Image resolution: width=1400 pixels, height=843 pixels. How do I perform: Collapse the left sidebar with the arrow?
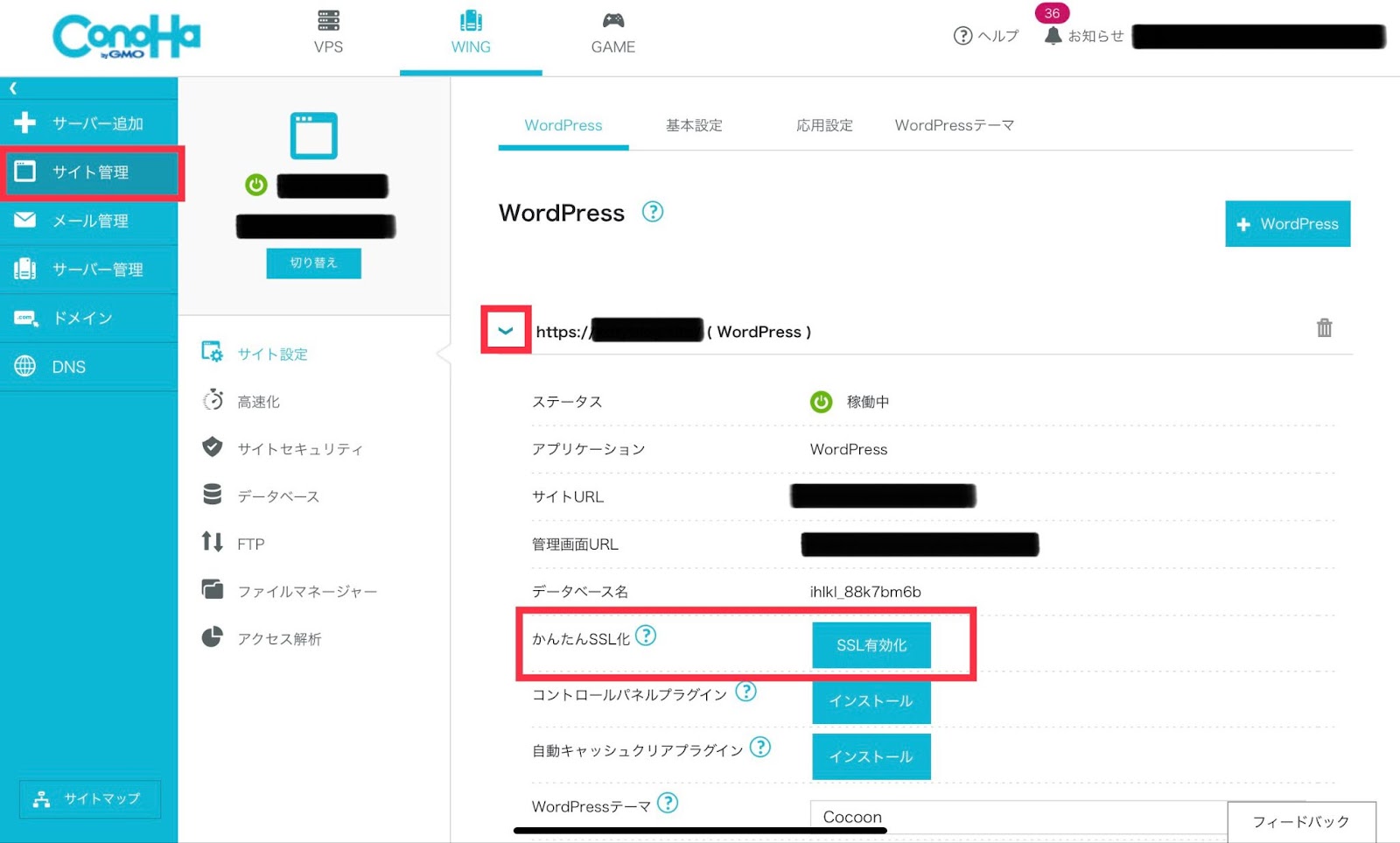pyautogui.click(x=13, y=88)
